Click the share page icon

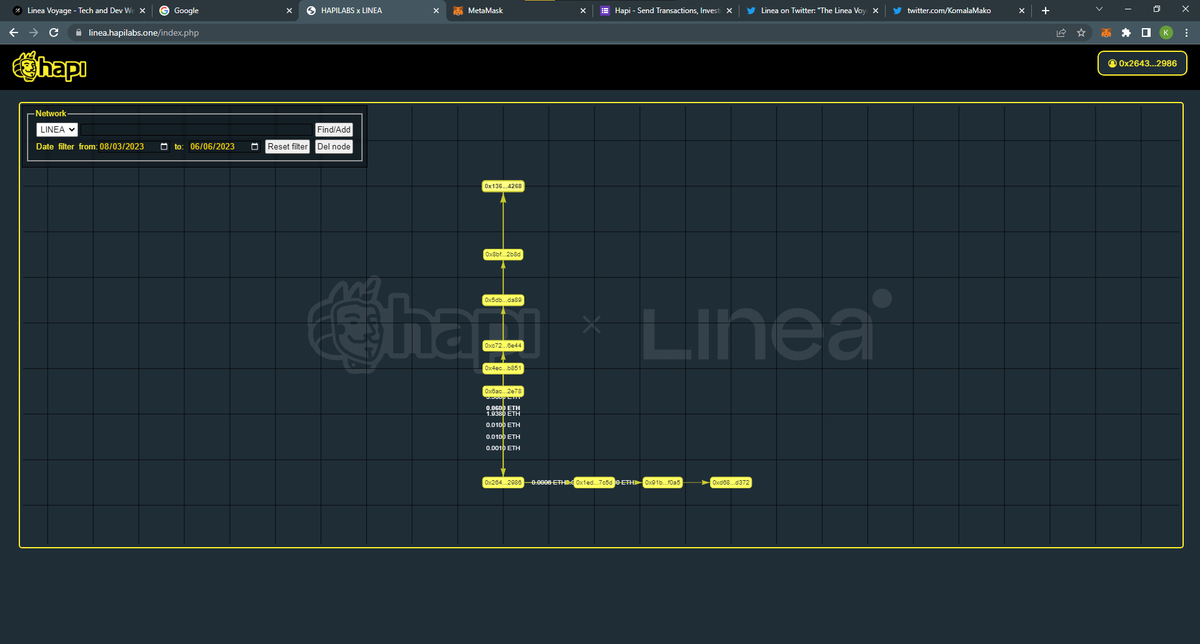(1060, 32)
